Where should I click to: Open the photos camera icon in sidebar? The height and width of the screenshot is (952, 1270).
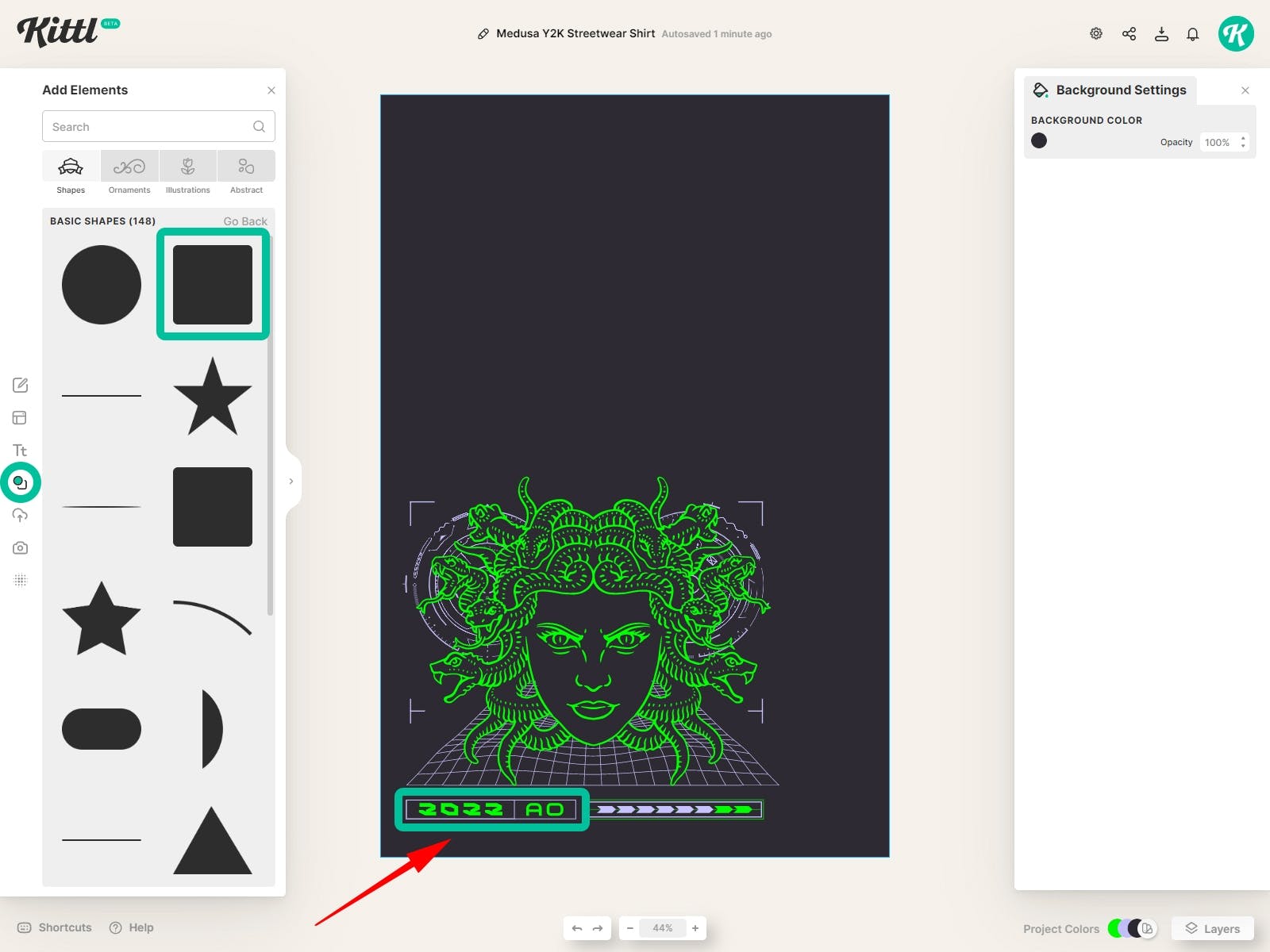(x=21, y=547)
